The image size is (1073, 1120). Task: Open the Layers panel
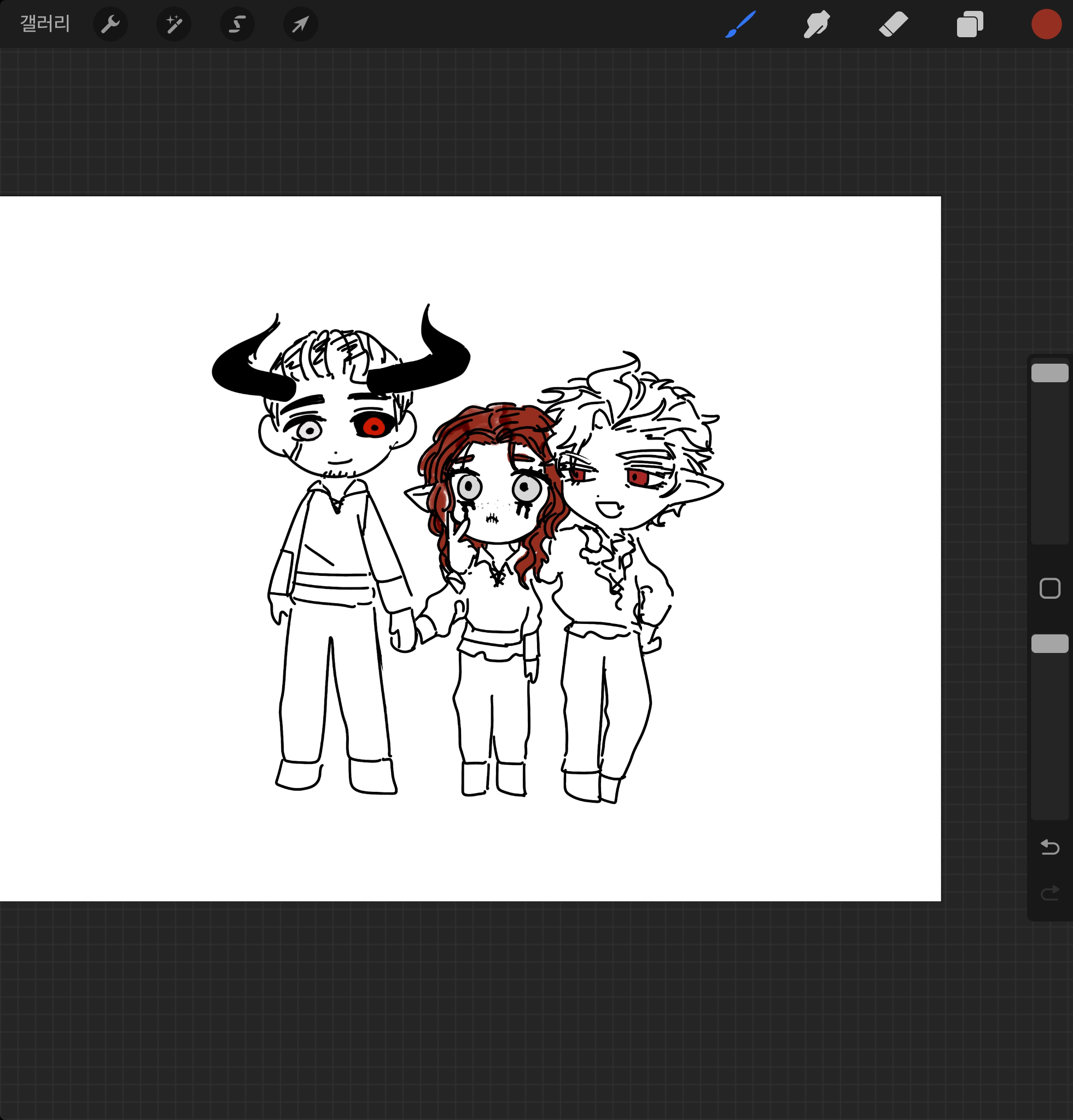coord(970,24)
